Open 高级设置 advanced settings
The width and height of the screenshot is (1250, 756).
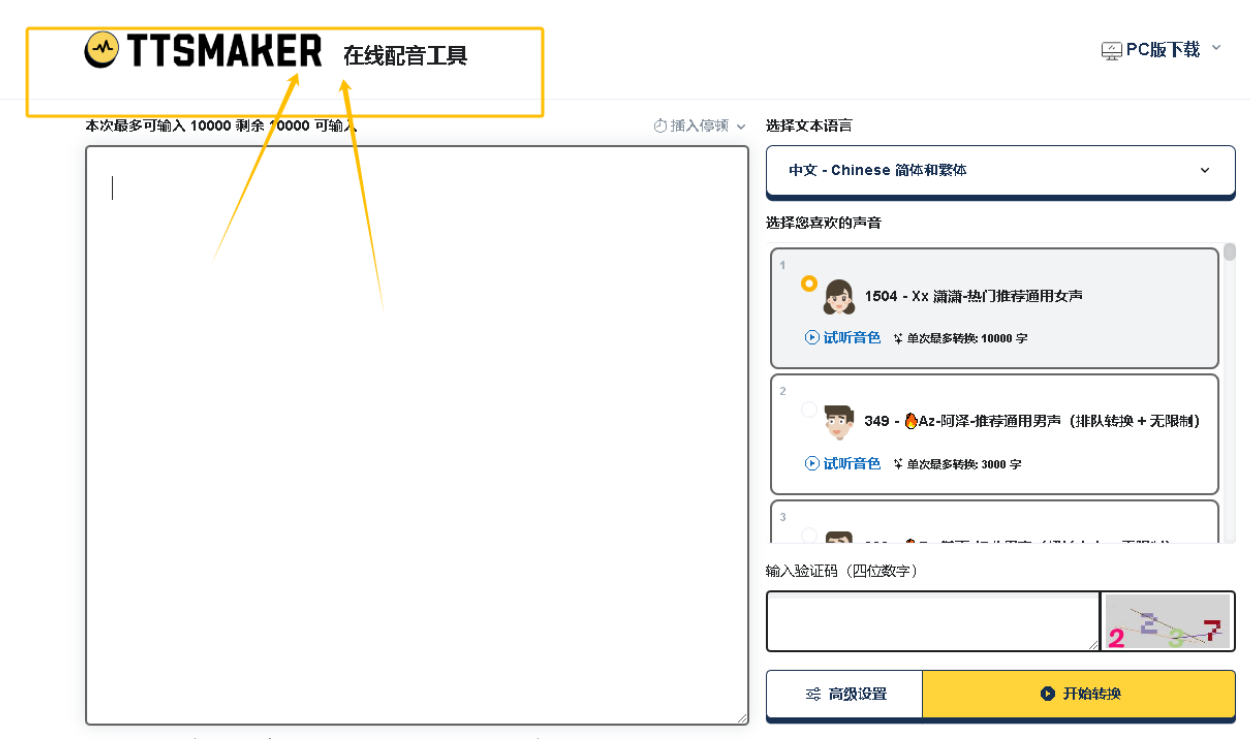coord(844,694)
